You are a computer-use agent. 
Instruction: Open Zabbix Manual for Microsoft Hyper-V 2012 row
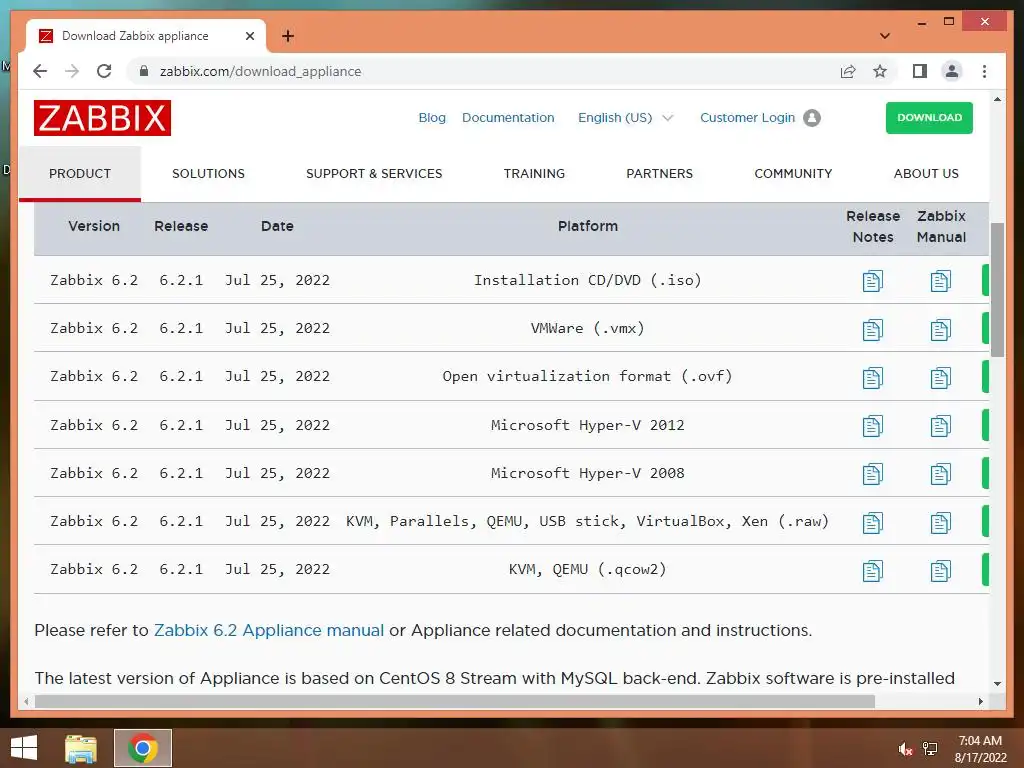click(x=940, y=426)
